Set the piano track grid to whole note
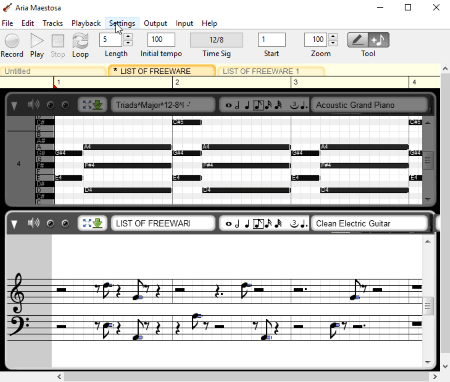Screen dimensions: 450x382 pyautogui.click(x=228, y=105)
